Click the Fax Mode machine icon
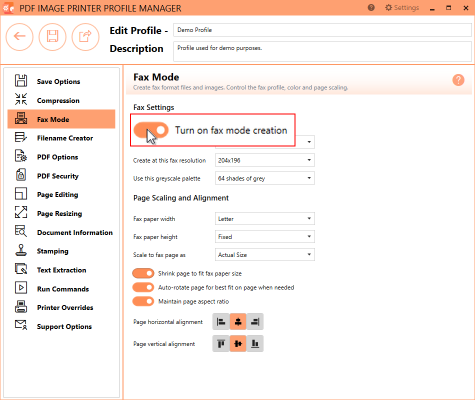The width and height of the screenshot is (475, 400). point(21,119)
